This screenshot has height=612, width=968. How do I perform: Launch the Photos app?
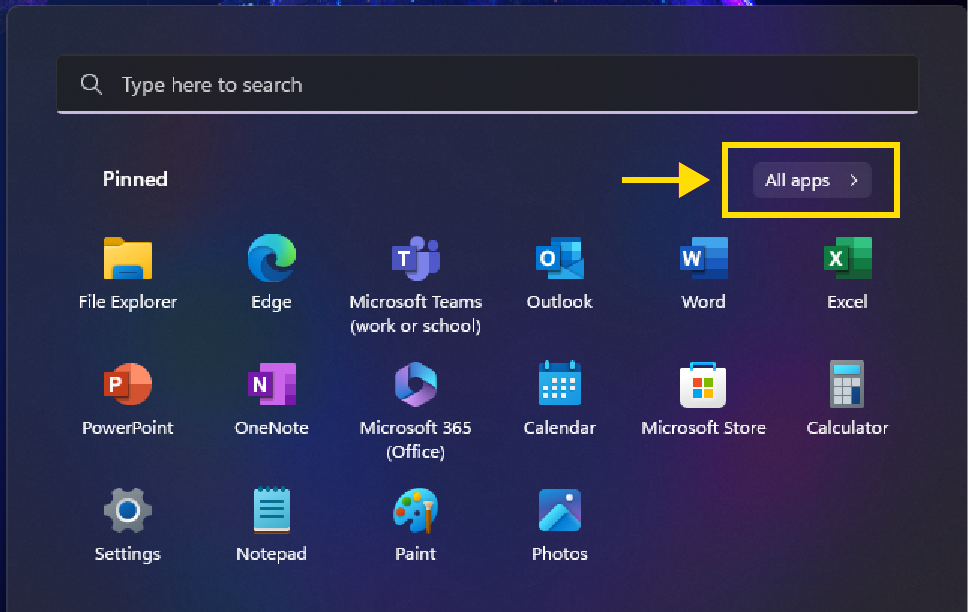pos(559,511)
